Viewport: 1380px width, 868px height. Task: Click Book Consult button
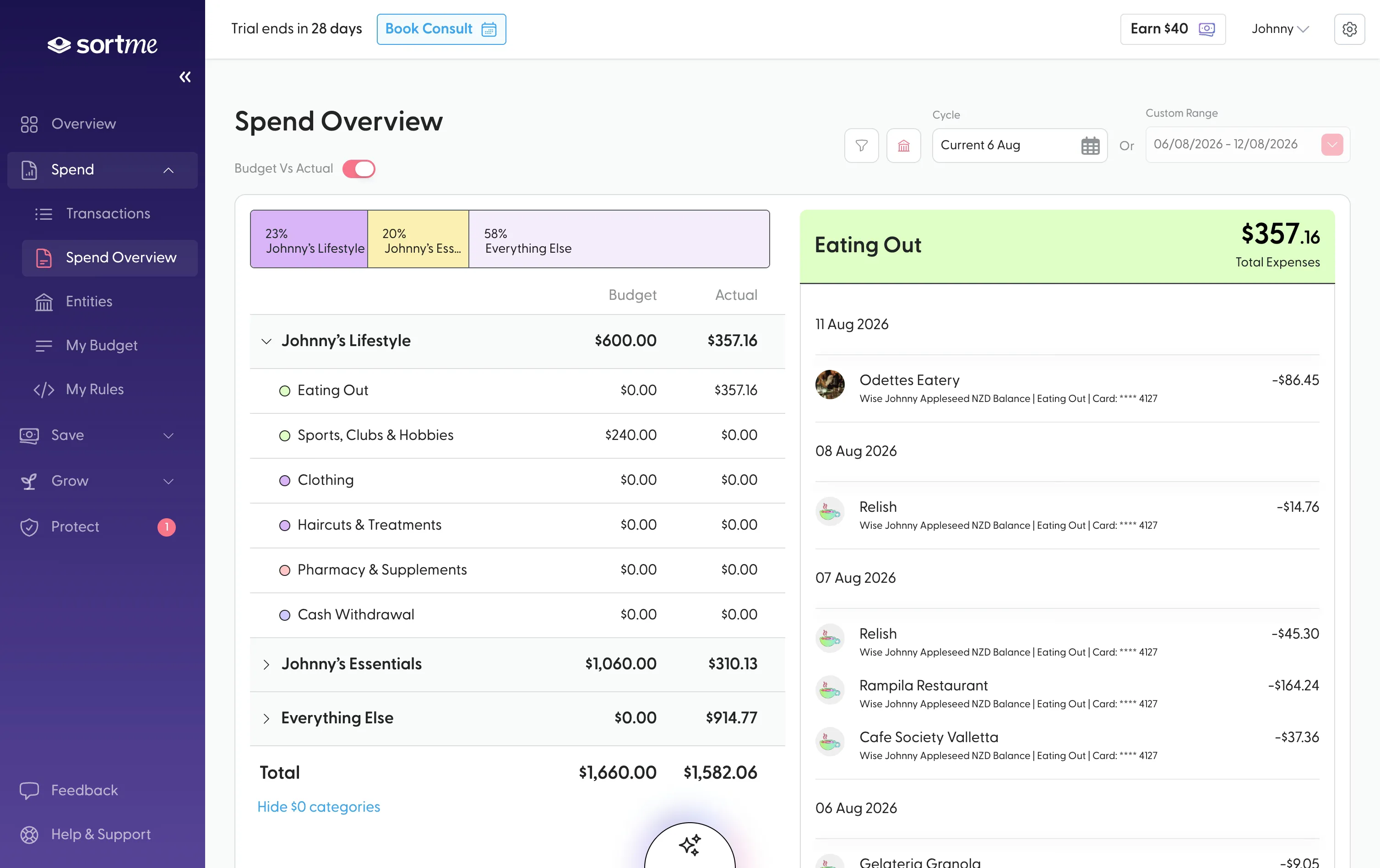click(x=441, y=29)
